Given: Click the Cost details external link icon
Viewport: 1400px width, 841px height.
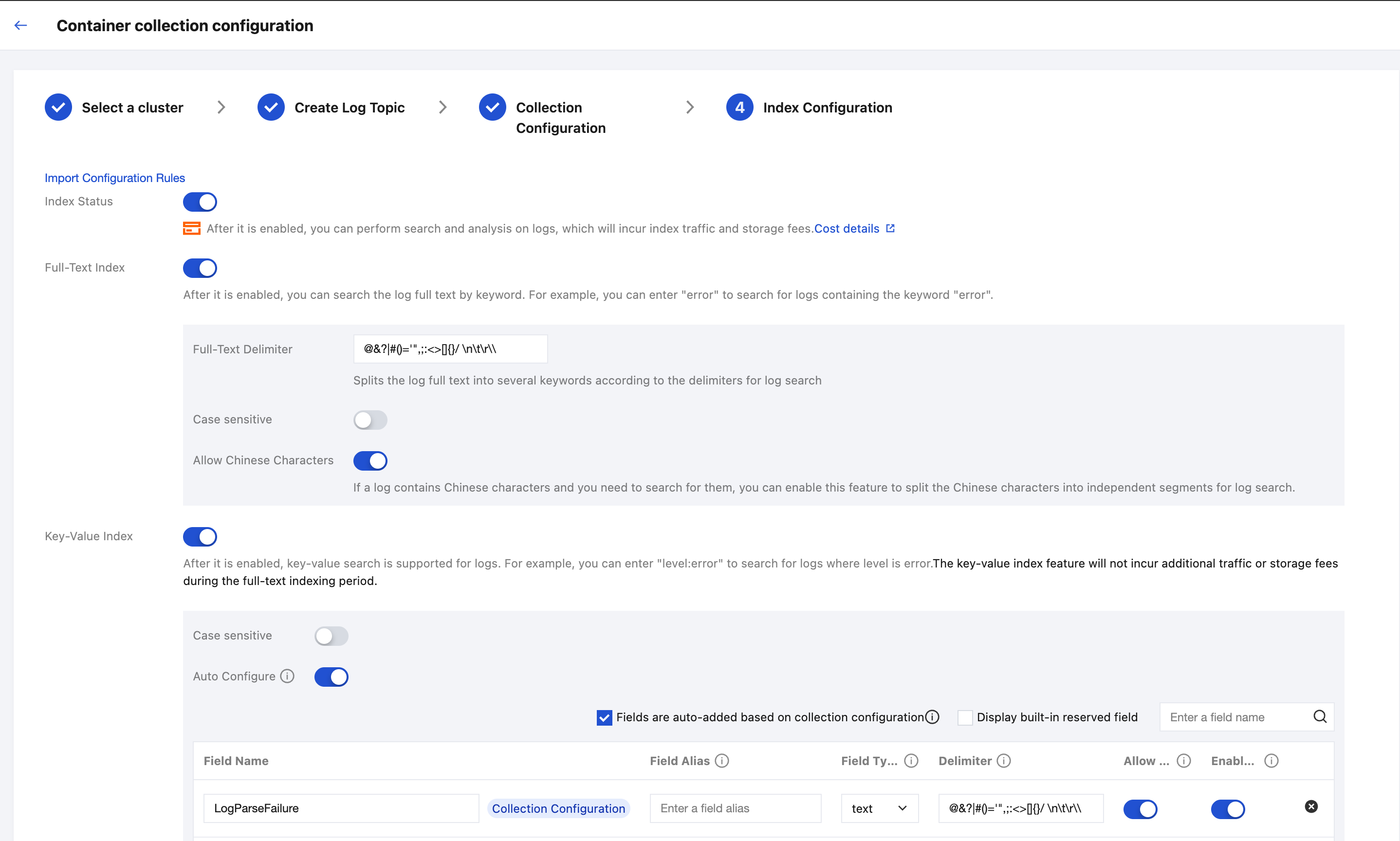Looking at the screenshot, I should tap(890, 228).
